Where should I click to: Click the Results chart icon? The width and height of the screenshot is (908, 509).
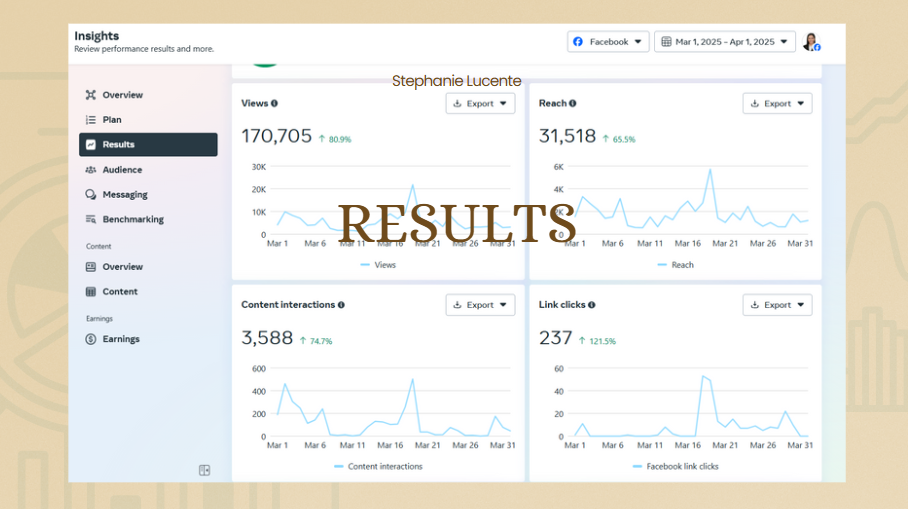tap(91, 145)
